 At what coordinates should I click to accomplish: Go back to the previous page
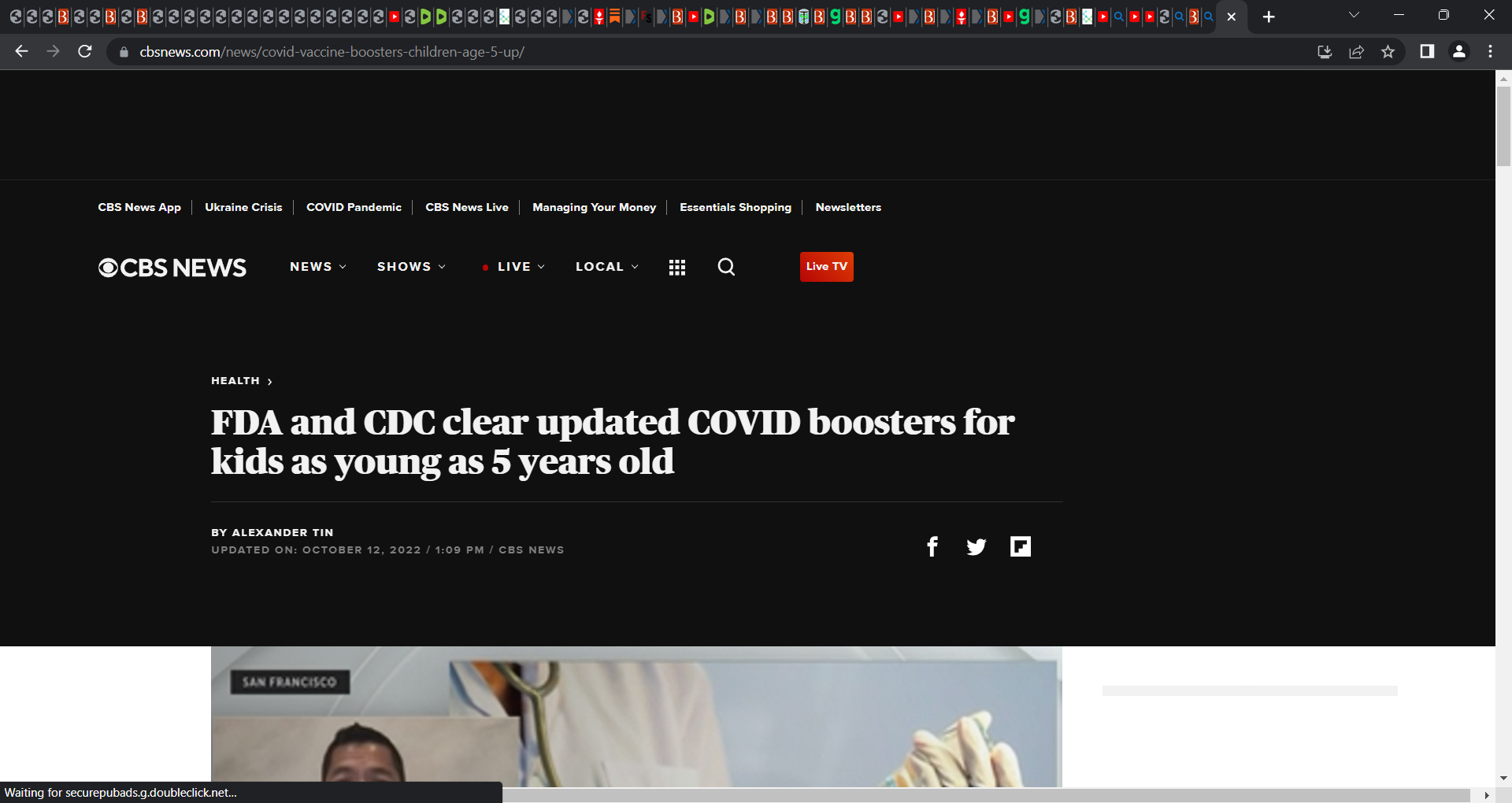pos(21,51)
